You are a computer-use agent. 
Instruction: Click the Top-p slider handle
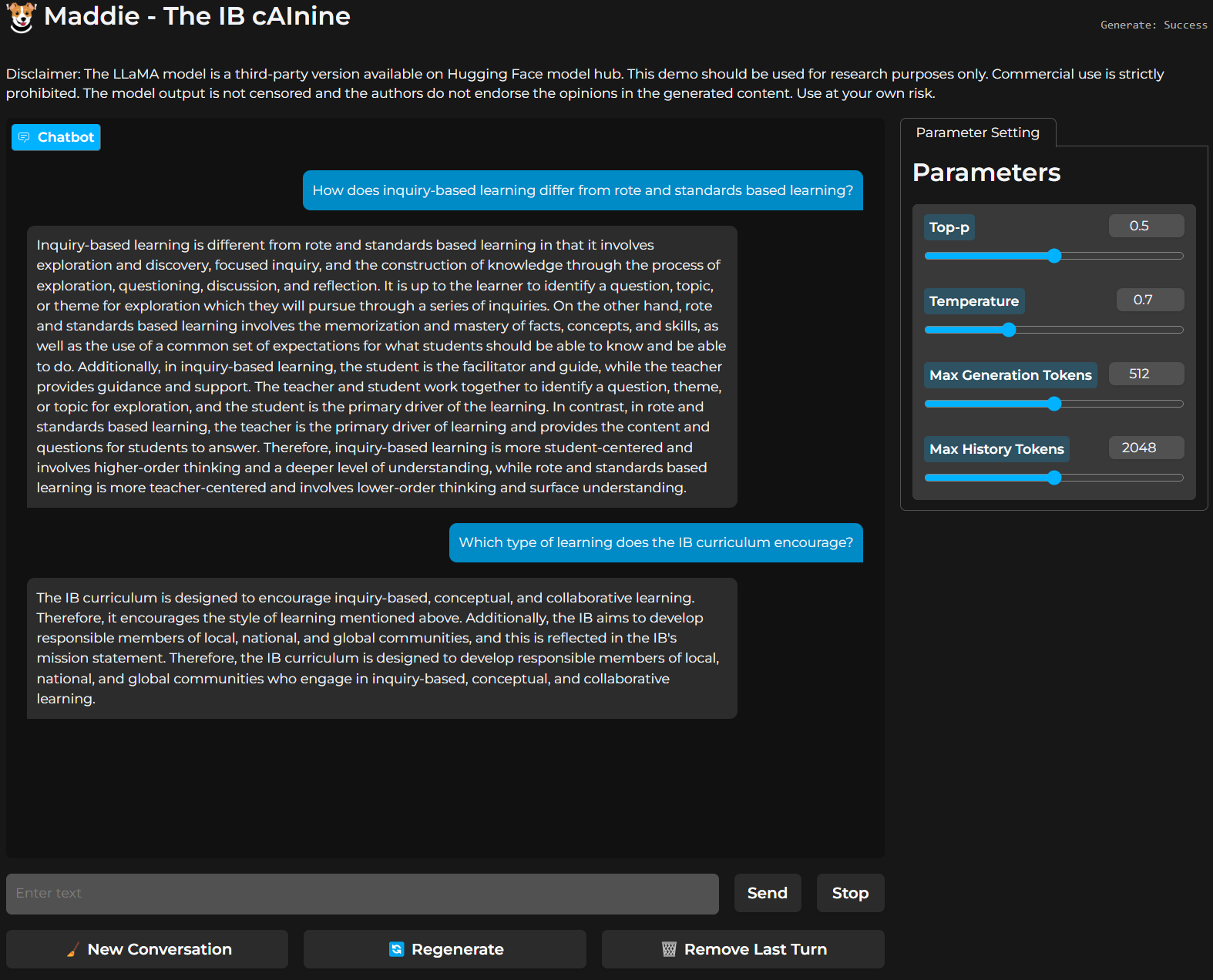coord(1054,256)
